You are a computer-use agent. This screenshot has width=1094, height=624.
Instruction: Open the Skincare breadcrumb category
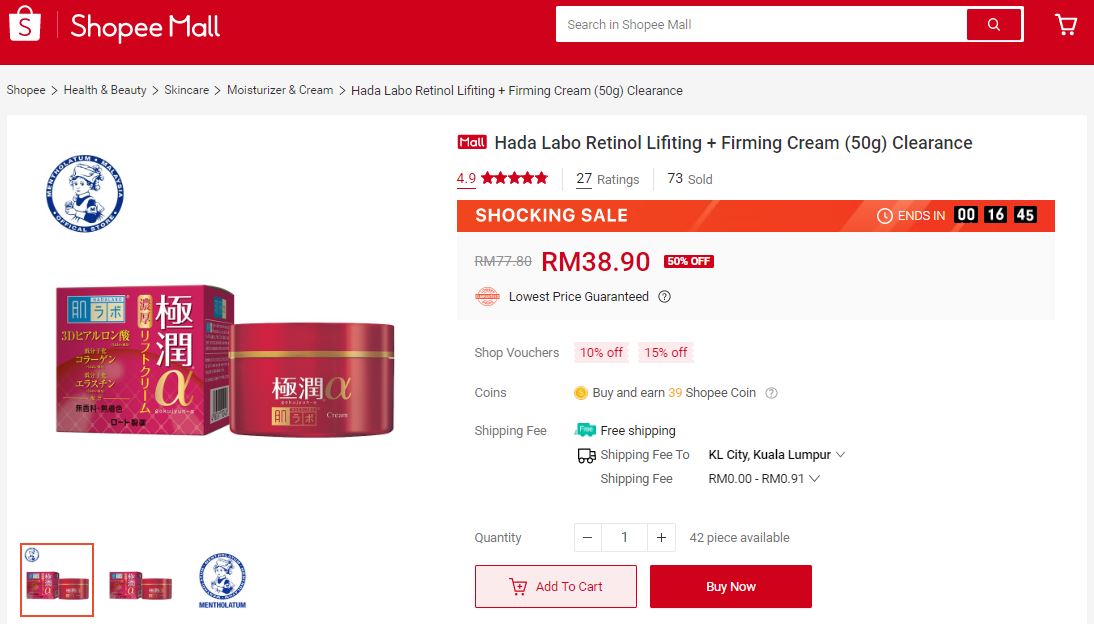(186, 90)
